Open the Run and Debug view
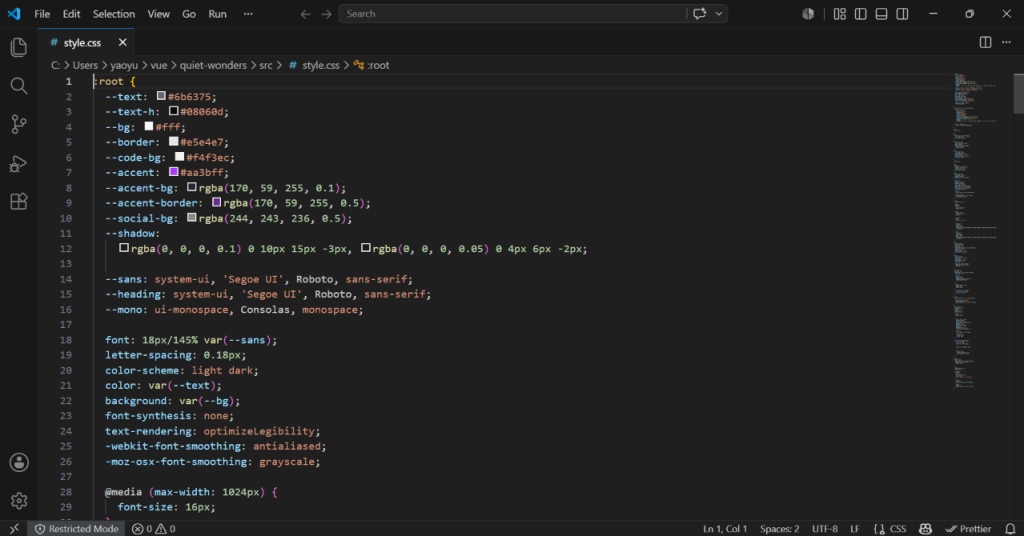 point(19,163)
